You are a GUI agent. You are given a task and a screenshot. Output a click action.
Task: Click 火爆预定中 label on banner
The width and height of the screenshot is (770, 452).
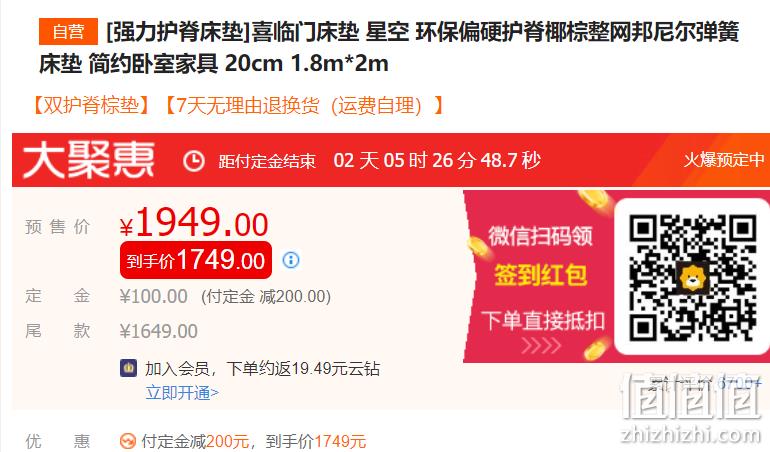click(x=724, y=160)
